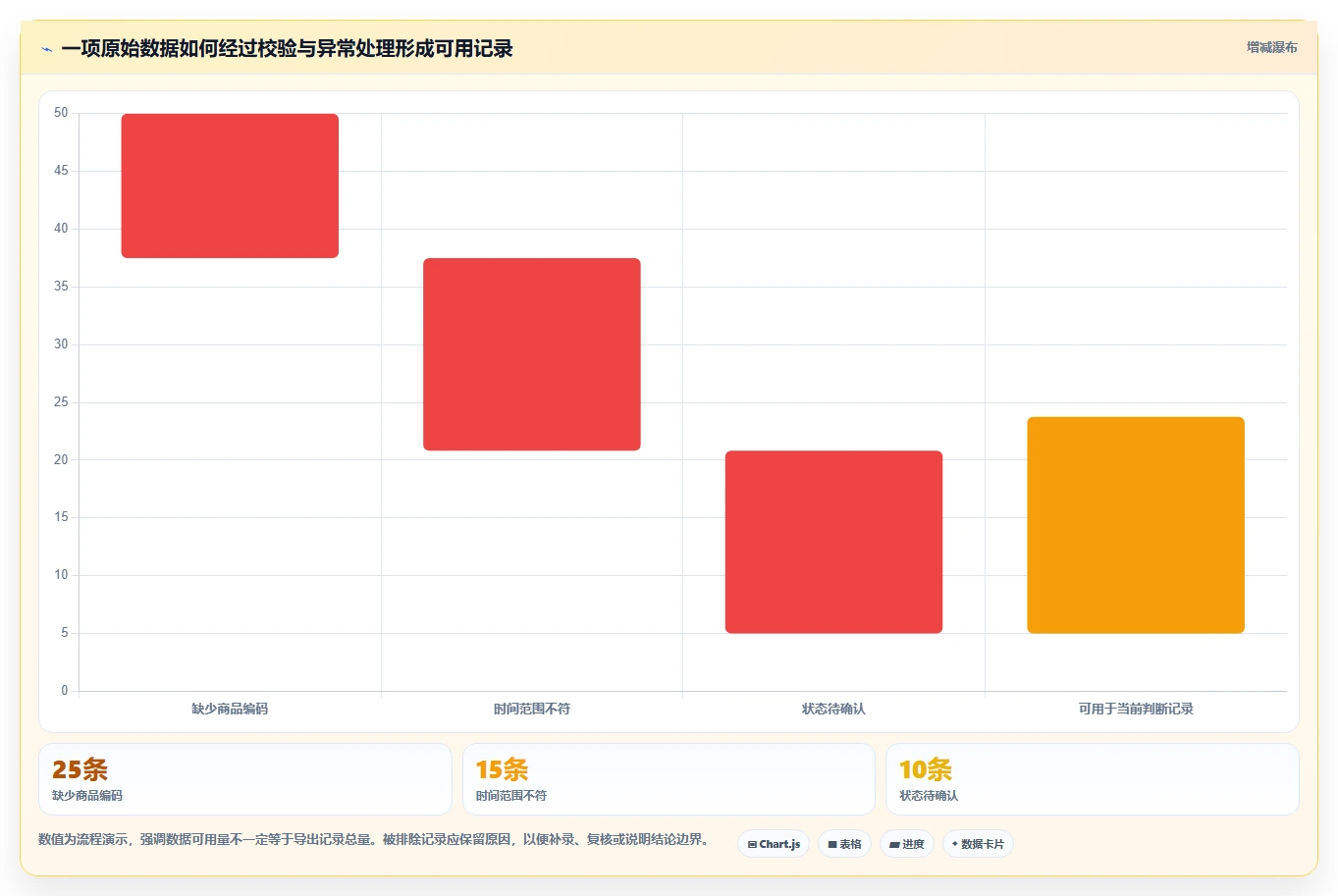Viewport: 1338px width, 896px height.
Task: Click the chart title 一项原始数据如何经过校验
Action: [287, 49]
